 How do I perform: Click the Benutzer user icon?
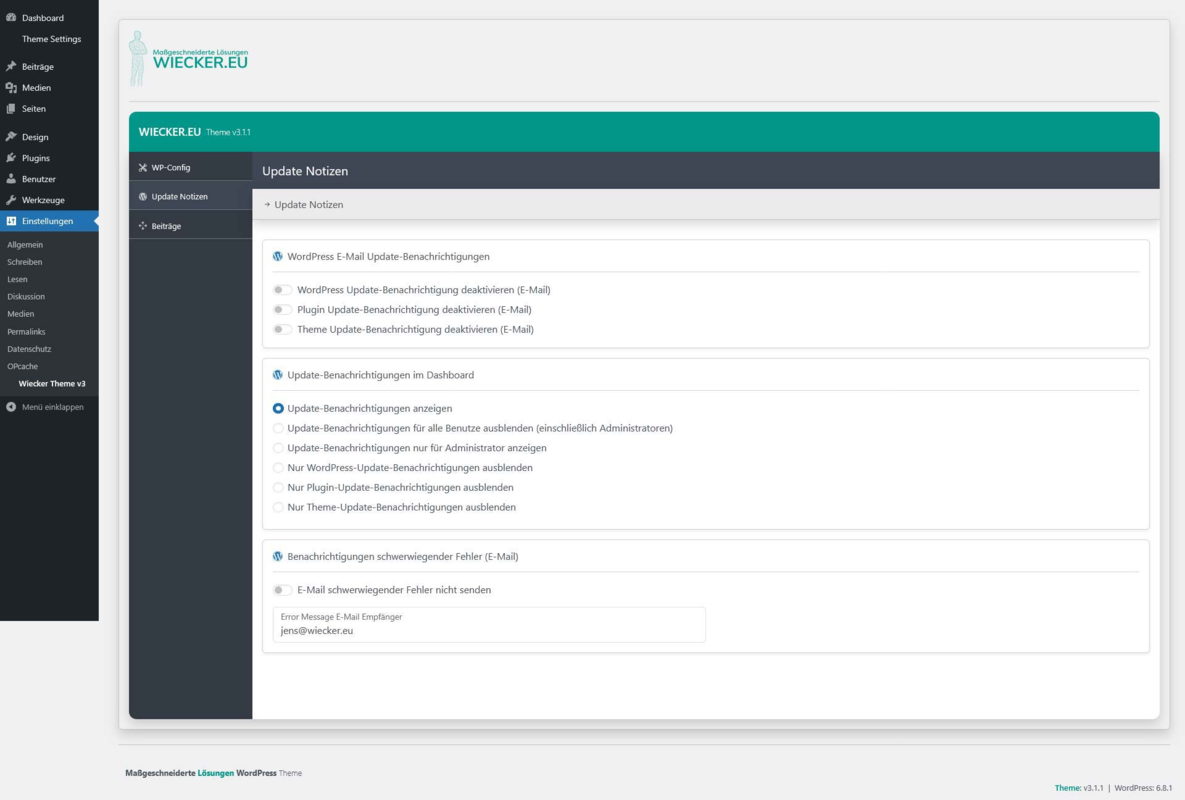coord(11,179)
